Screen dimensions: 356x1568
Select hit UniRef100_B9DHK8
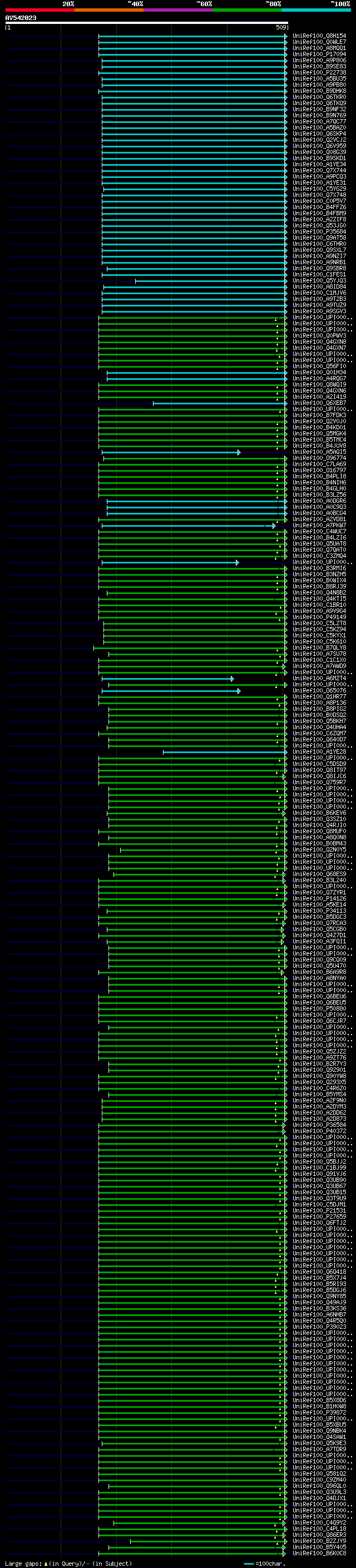(x=319, y=91)
